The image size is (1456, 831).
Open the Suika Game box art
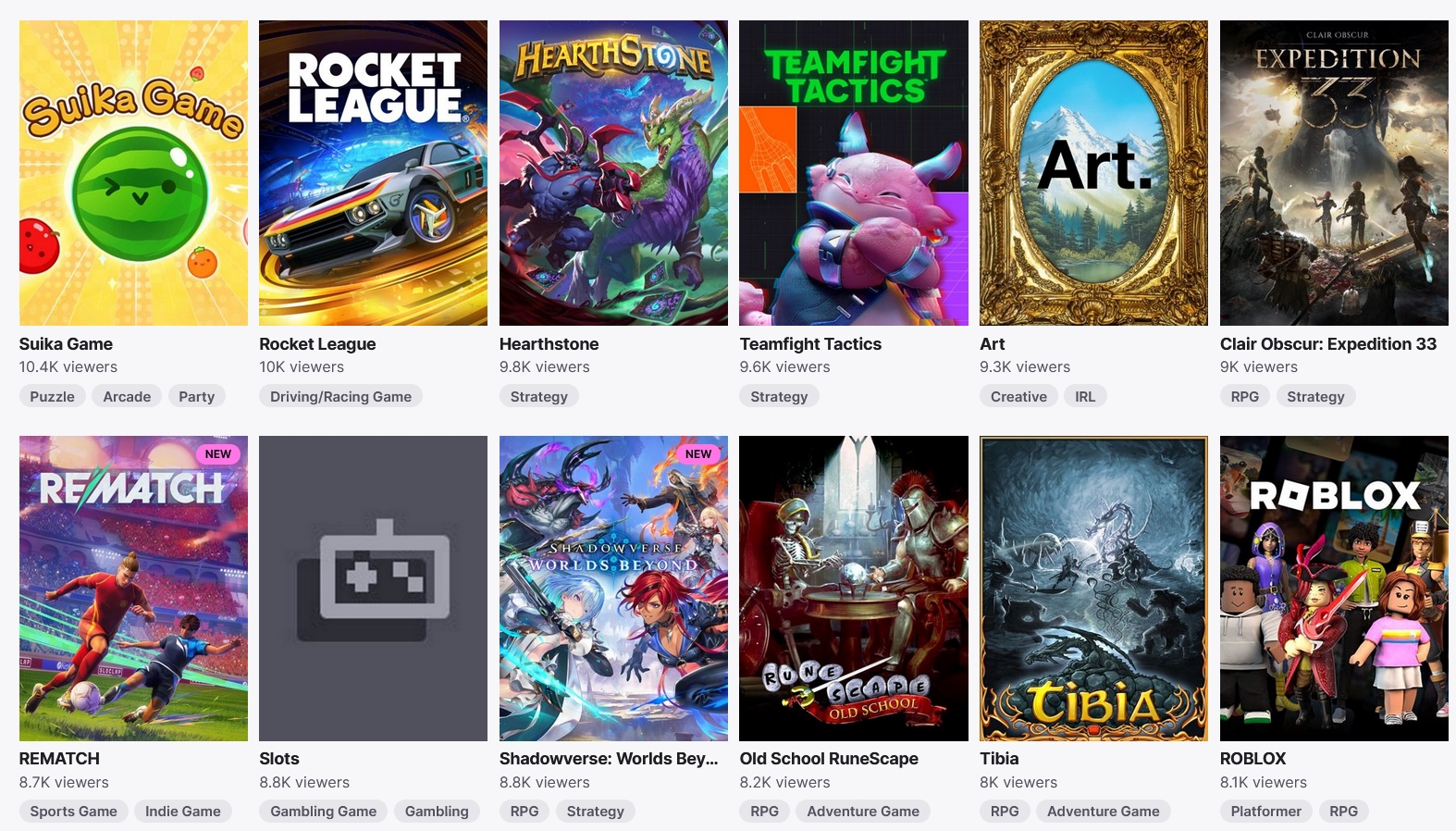(x=133, y=173)
